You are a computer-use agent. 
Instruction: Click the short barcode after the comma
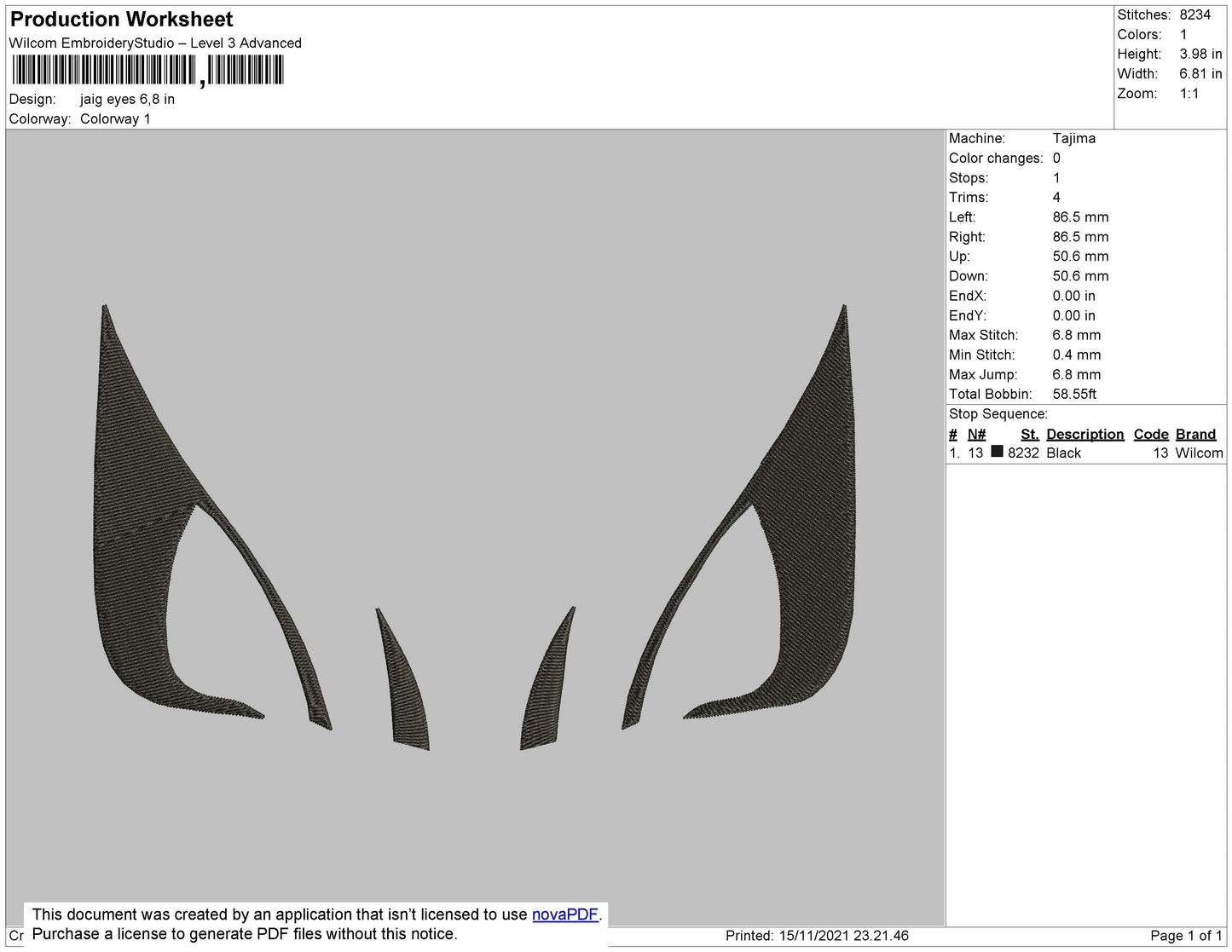[246, 70]
